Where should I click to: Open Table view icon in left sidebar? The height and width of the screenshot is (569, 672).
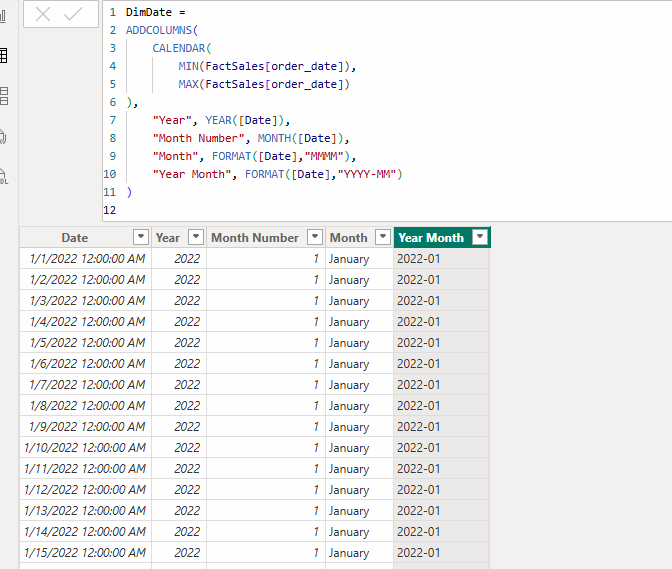[x=3, y=56]
